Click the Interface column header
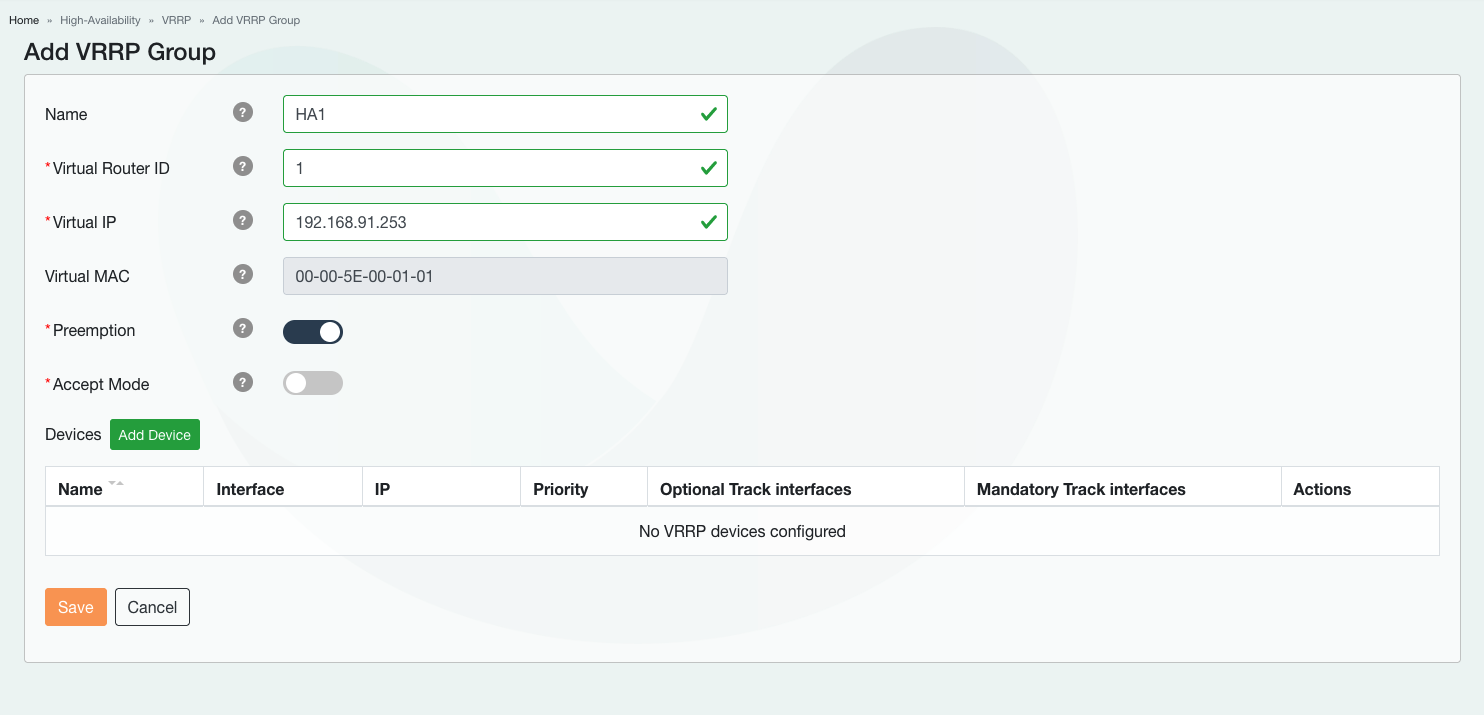 (251, 489)
